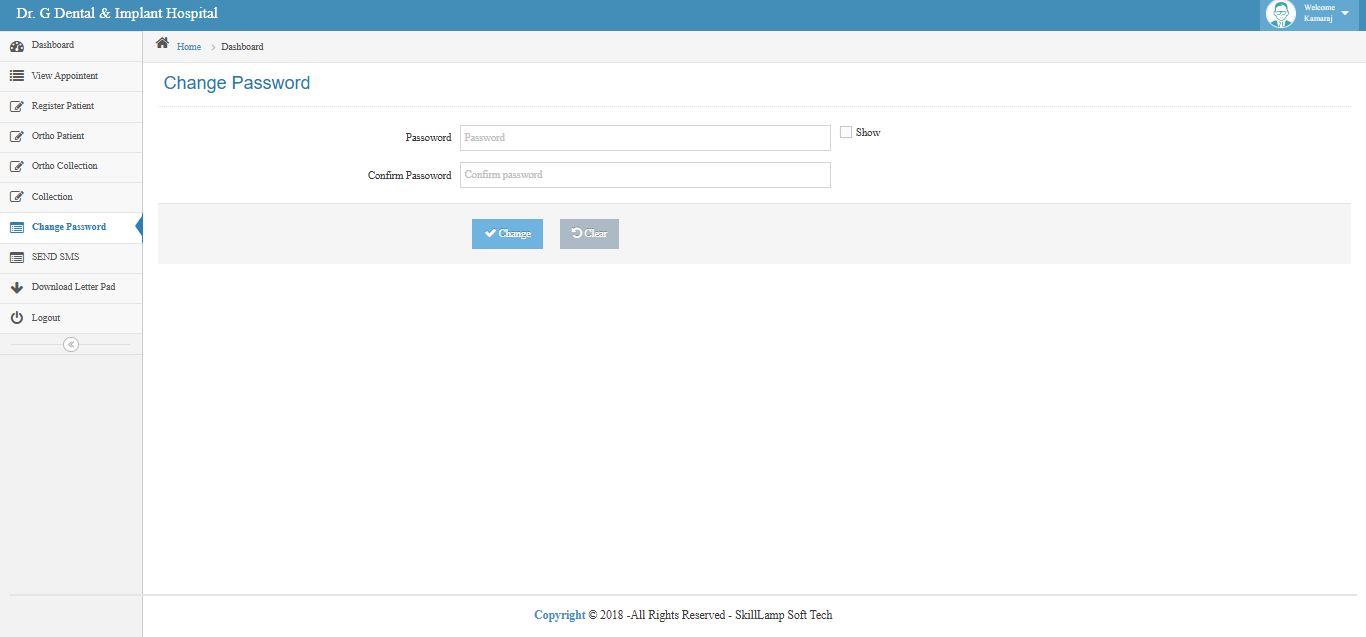
Task: Enable the Show password checkbox
Action: point(846,132)
